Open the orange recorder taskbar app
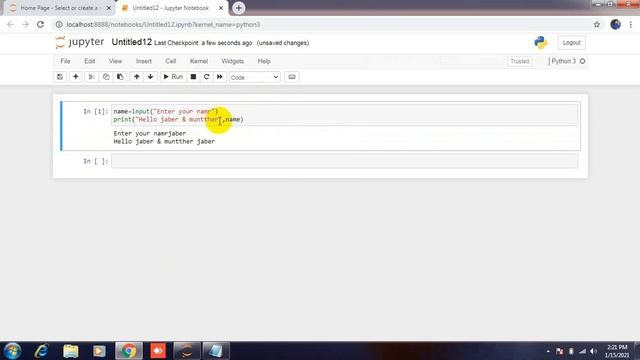Image resolution: width=640 pixels, height=360 pixels. click(x=158, y=351)
